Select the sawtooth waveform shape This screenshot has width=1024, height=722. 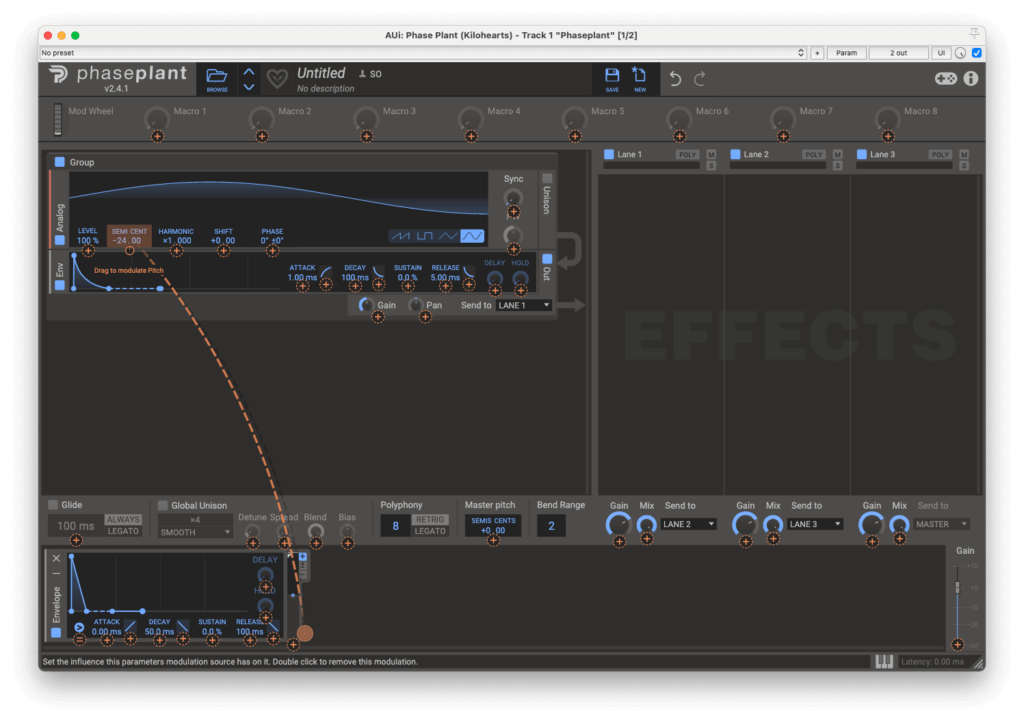click(x=400, y=236)
